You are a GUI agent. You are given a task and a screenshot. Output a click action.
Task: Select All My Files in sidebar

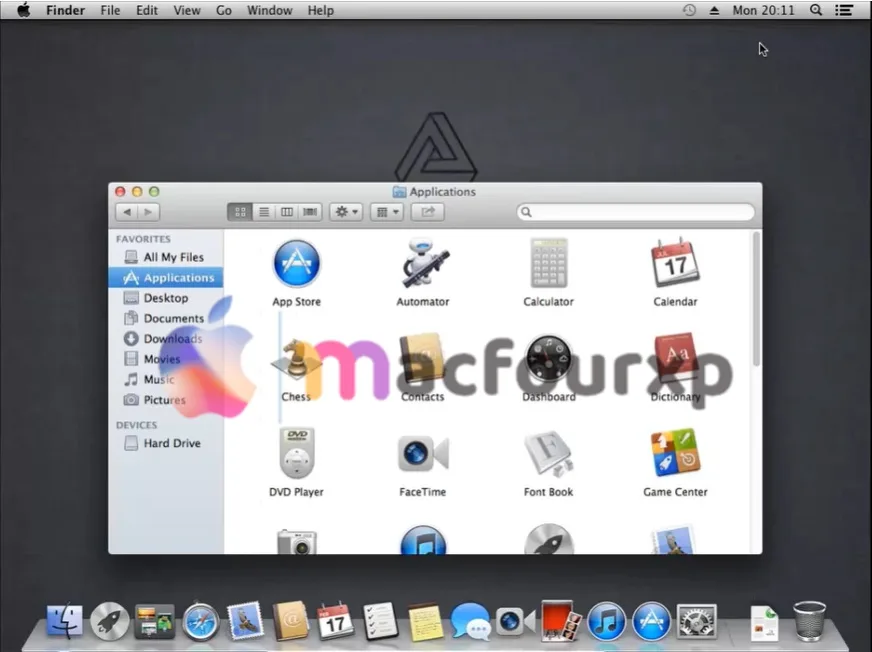[x=166, y=257]
